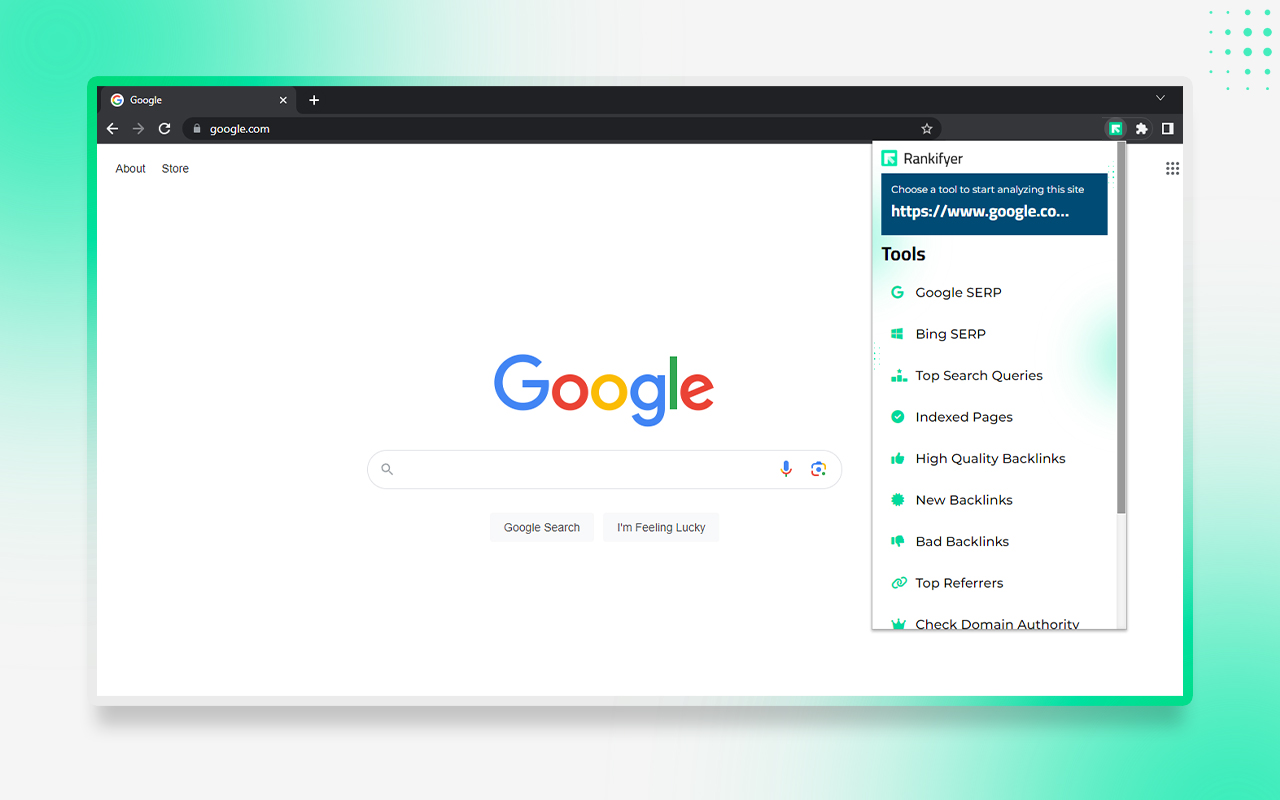Click the Tools heading in Rankifyer

(x=903, y=254)
